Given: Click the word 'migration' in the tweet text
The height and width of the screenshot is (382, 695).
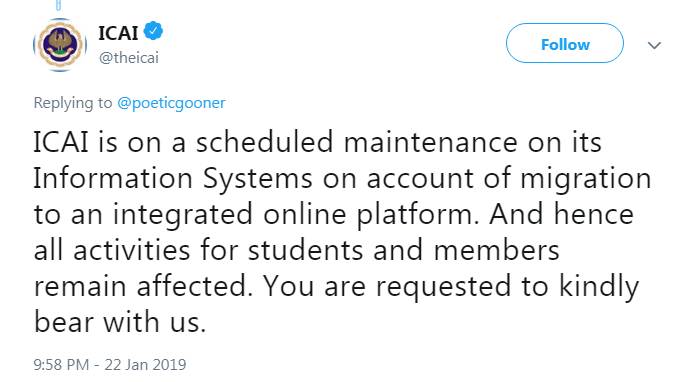Looking at the screenshot, I should [x=586, y=179].
